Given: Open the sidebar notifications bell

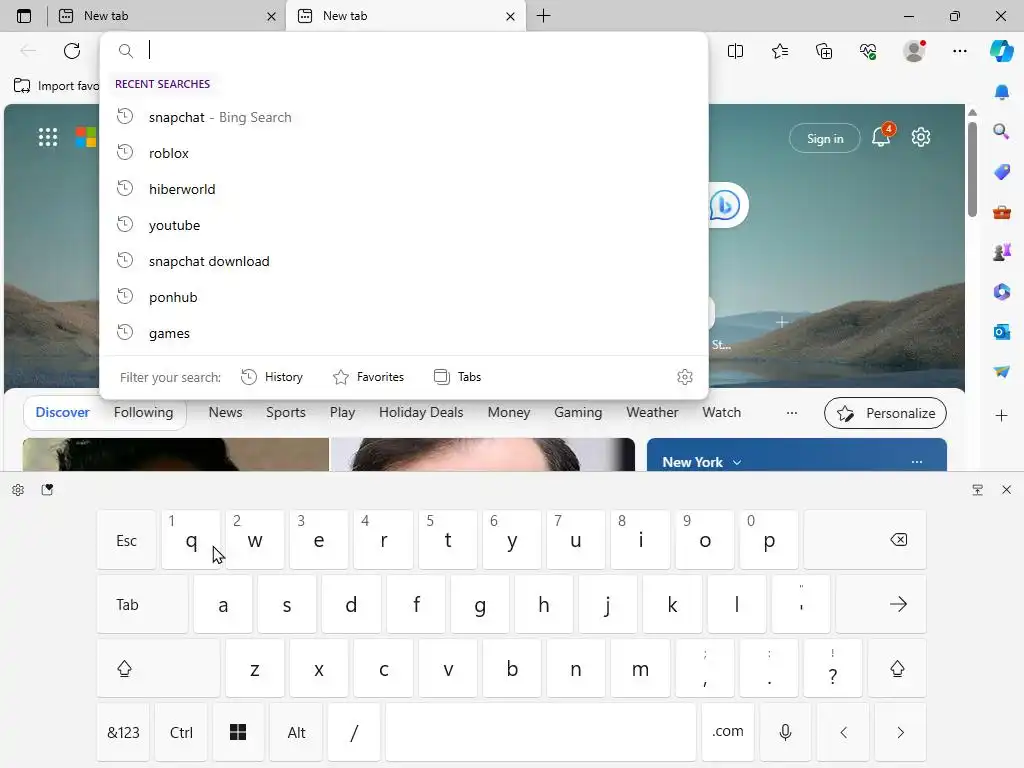Looking at the screenshot, I should (x=1002, y=93).
